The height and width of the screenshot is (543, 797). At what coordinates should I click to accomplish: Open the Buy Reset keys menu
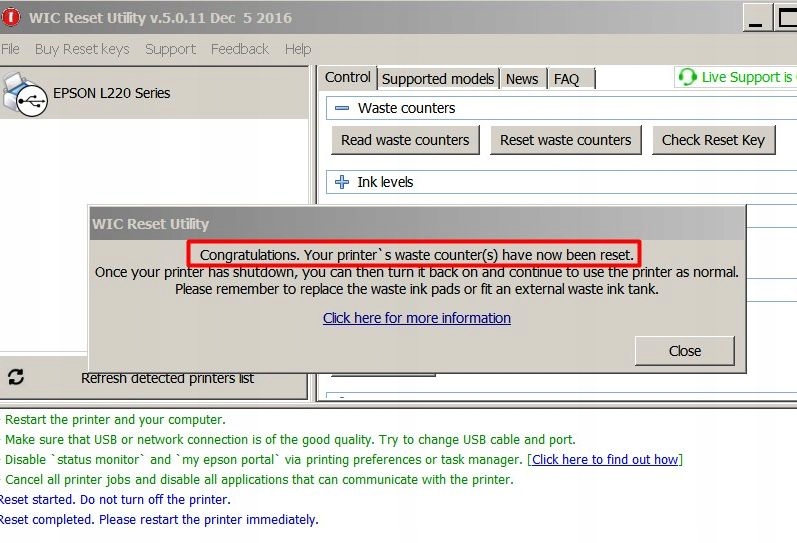pyautogui.click(x=82, y=49)
